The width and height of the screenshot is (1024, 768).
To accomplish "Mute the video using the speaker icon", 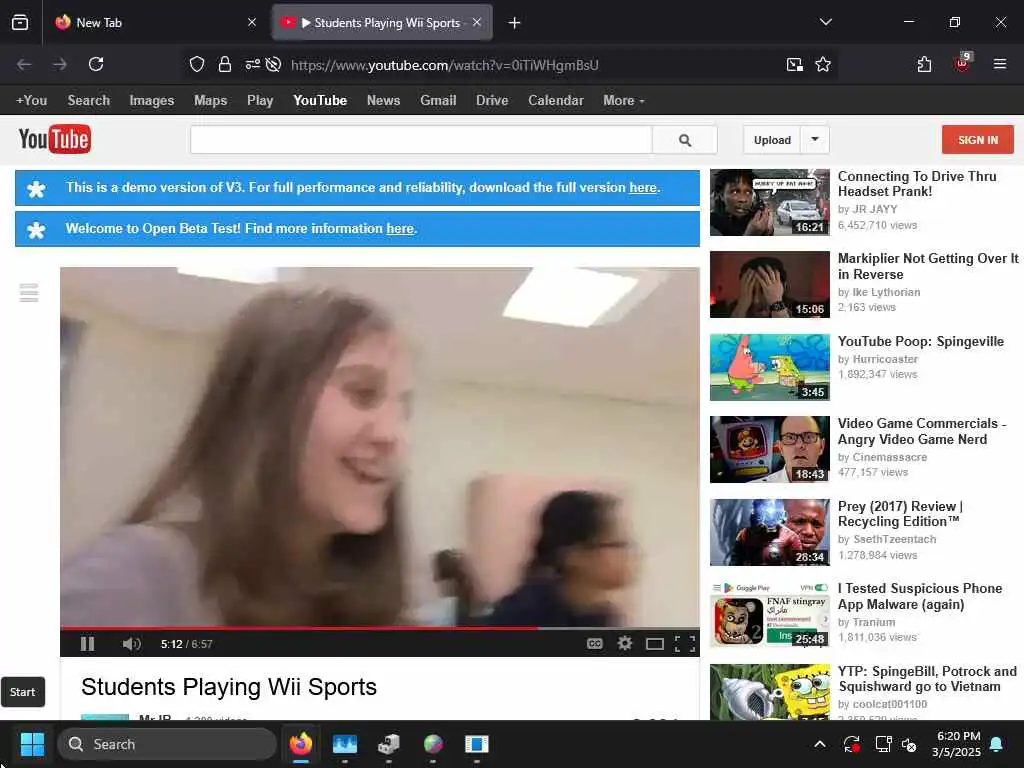I will click(x=131, y=644).
